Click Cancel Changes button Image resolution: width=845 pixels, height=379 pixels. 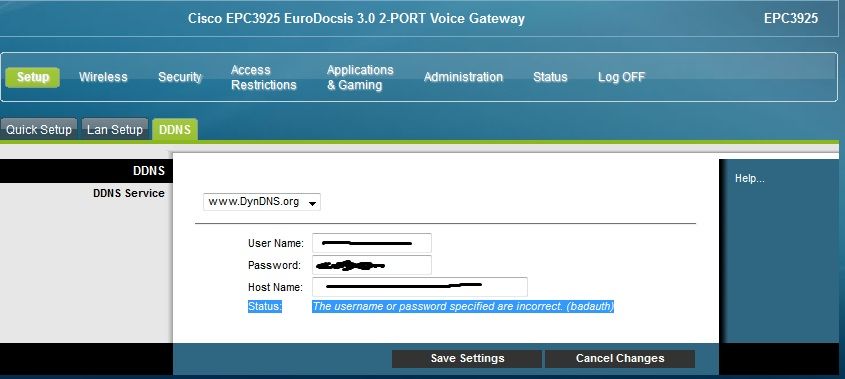tap(620, 359)
